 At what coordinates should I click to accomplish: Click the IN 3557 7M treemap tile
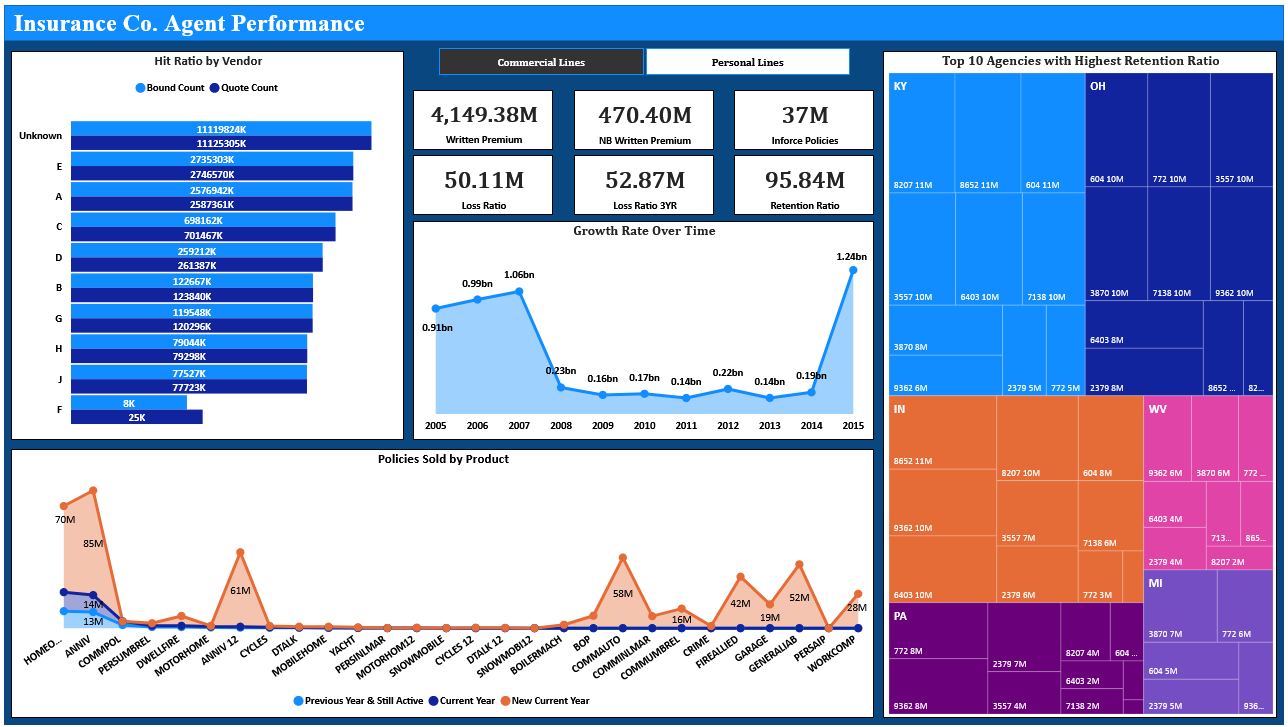(1037, 512)
